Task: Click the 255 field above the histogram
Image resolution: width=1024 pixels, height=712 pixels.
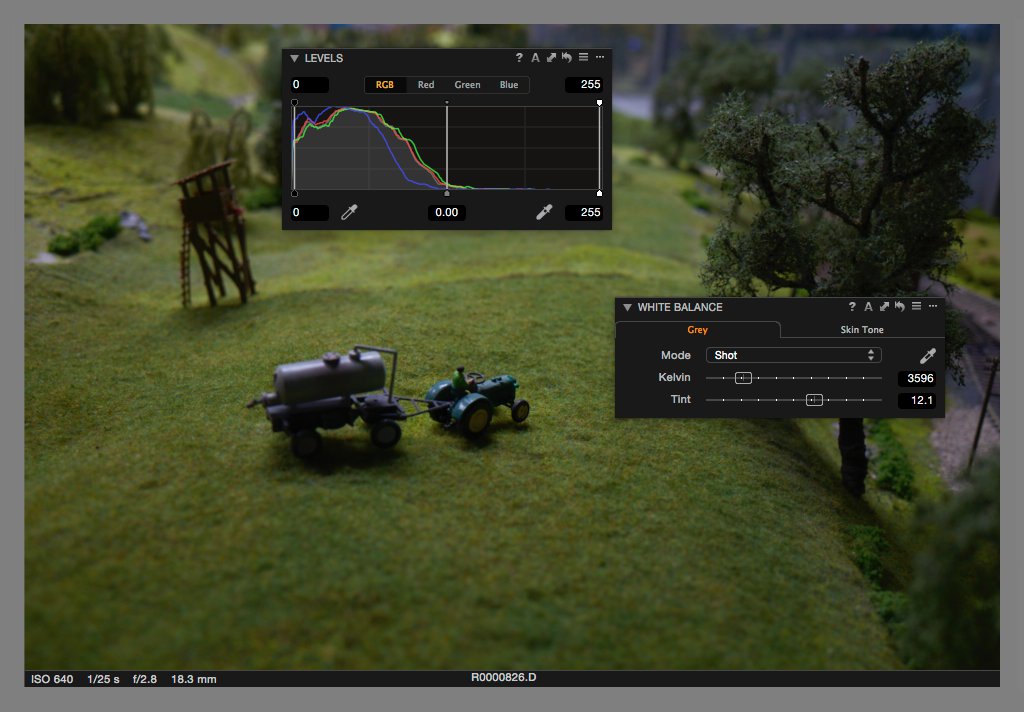Action: click(x=584, y=84)
